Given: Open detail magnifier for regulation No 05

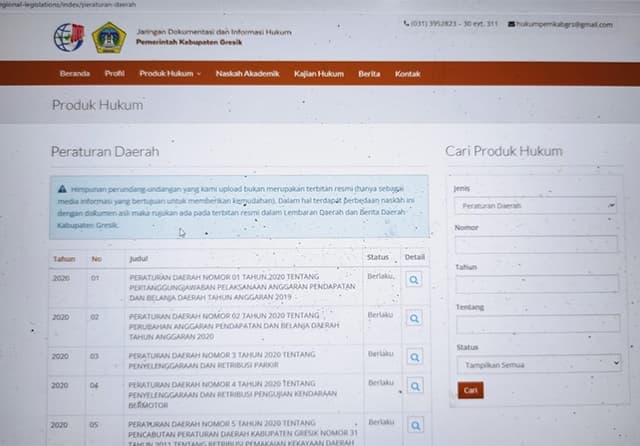Looking at the screenshot, I should [414, 426].
